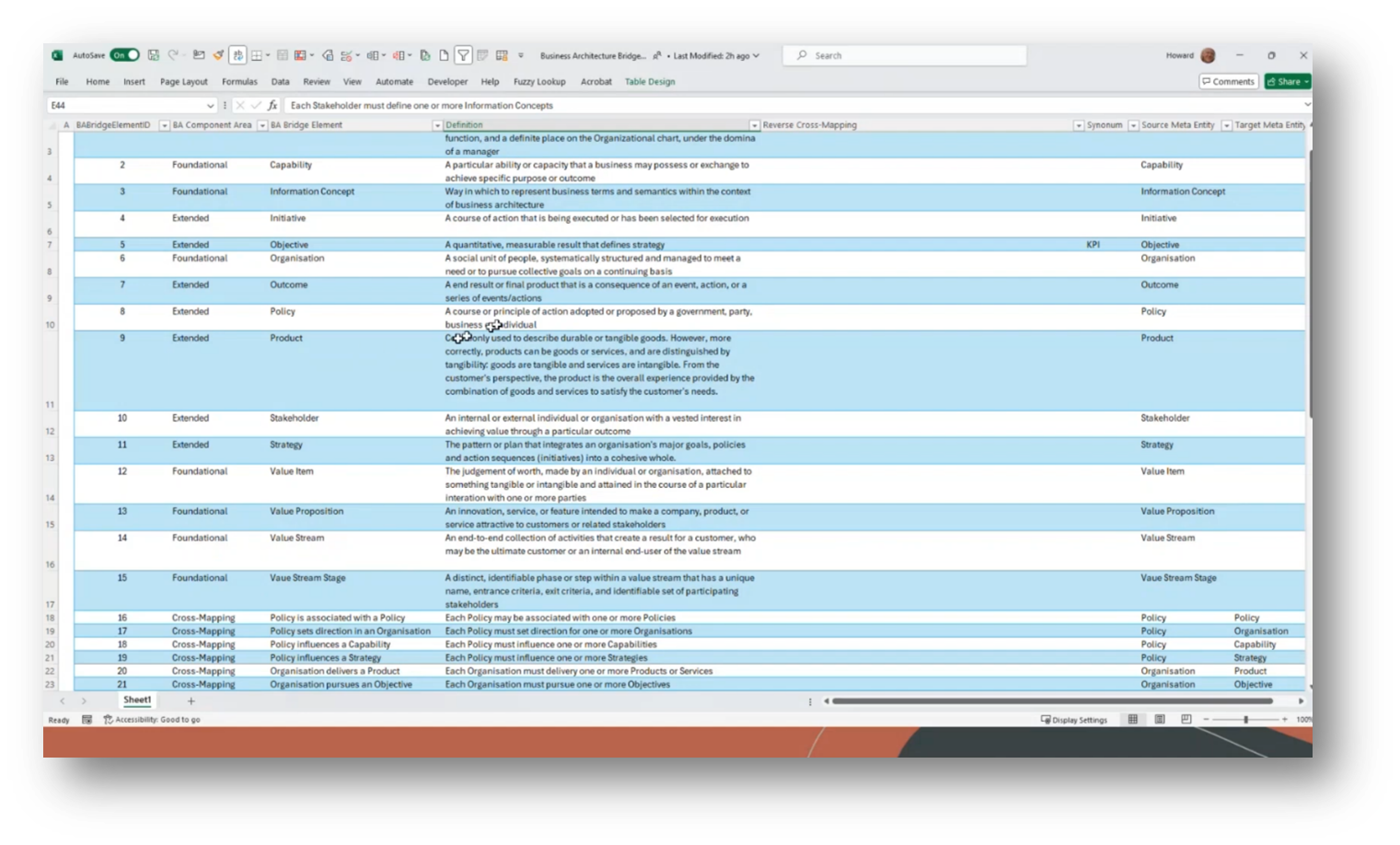The image size is (1400, 845).
Task: Expand the formula bar chevron
Action: pos(1306,105)
